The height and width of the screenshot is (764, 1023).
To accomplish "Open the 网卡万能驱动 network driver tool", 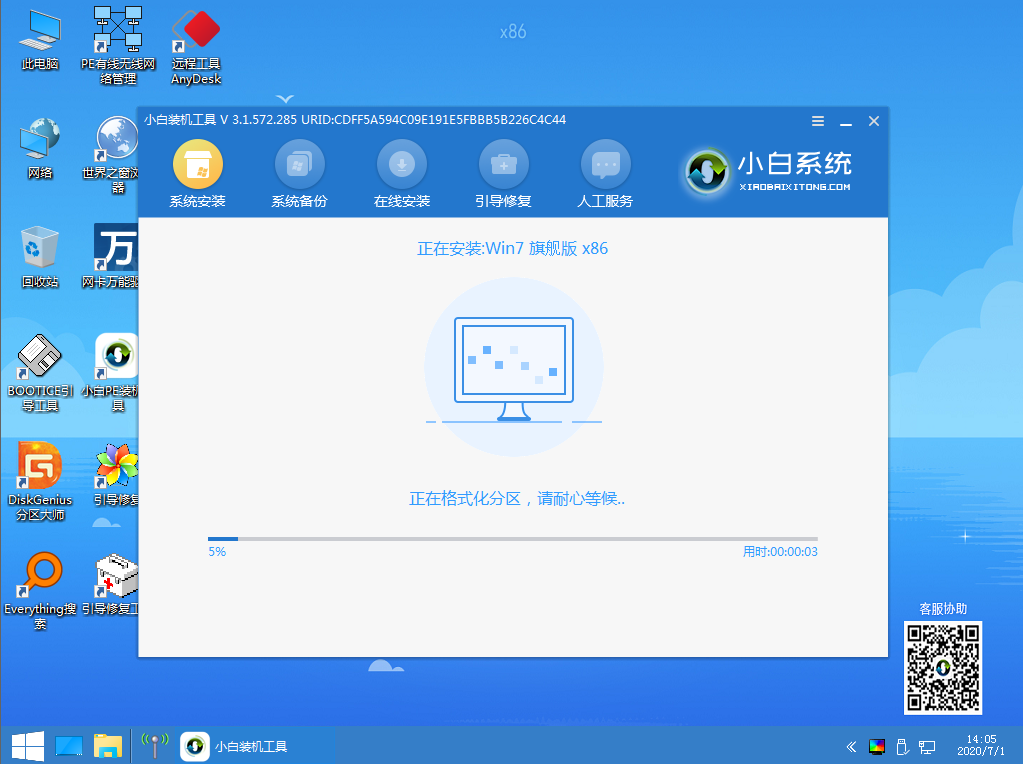I will (x=117, y=255).
